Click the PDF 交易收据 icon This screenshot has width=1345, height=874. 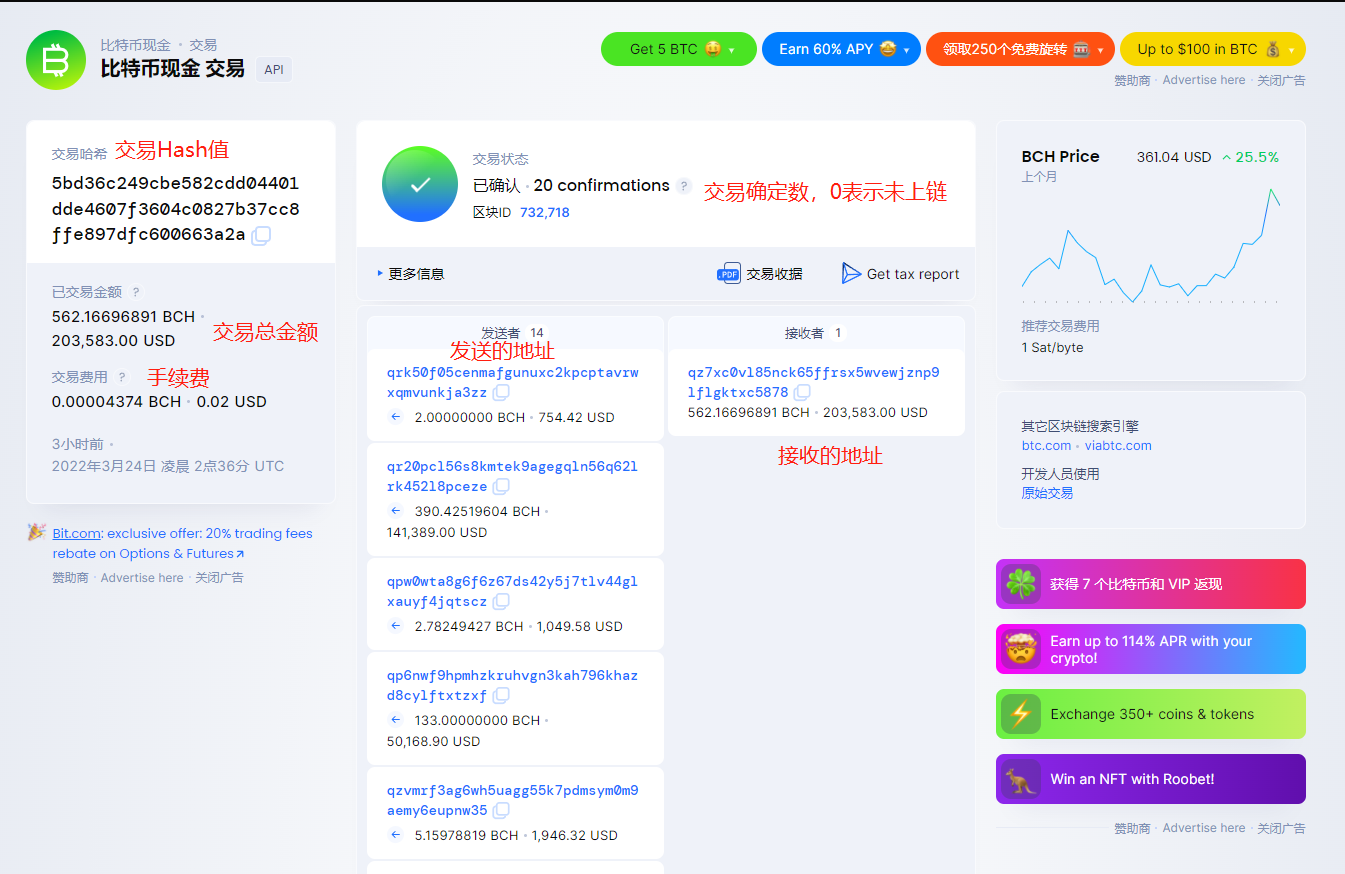[729, 272]
